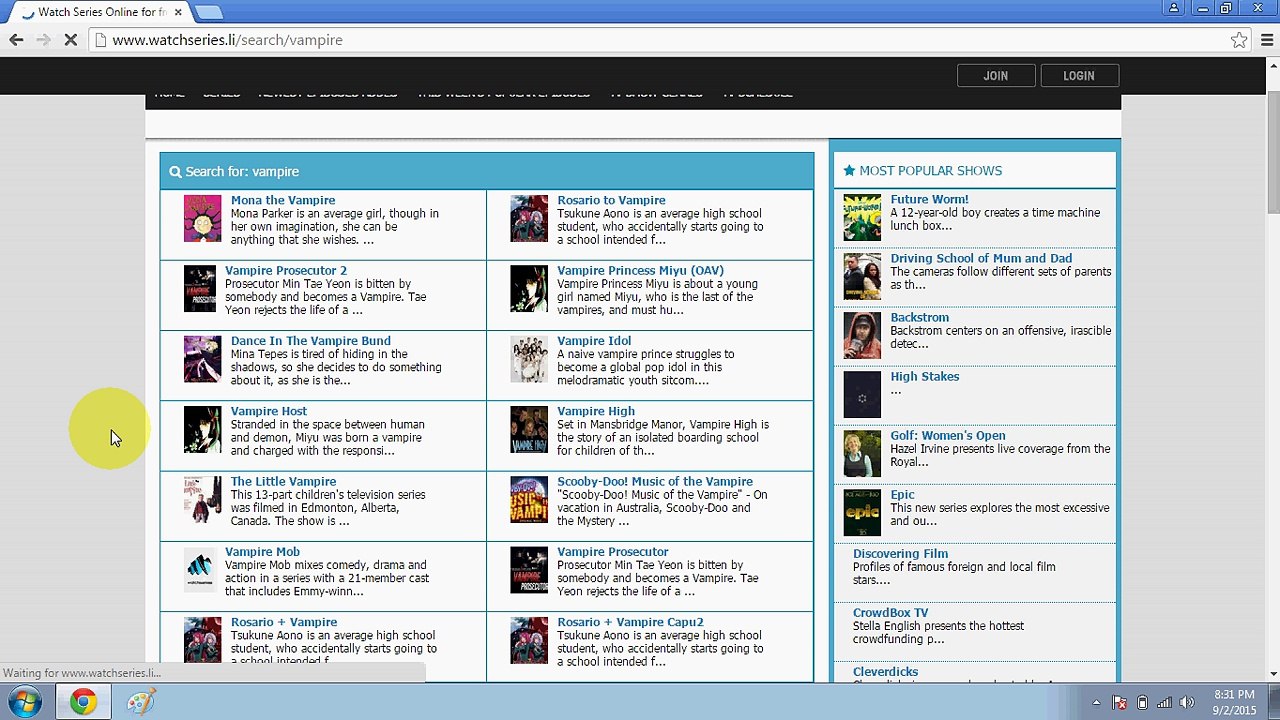
Task: Open the Windows Start menu
Action: 25,702
